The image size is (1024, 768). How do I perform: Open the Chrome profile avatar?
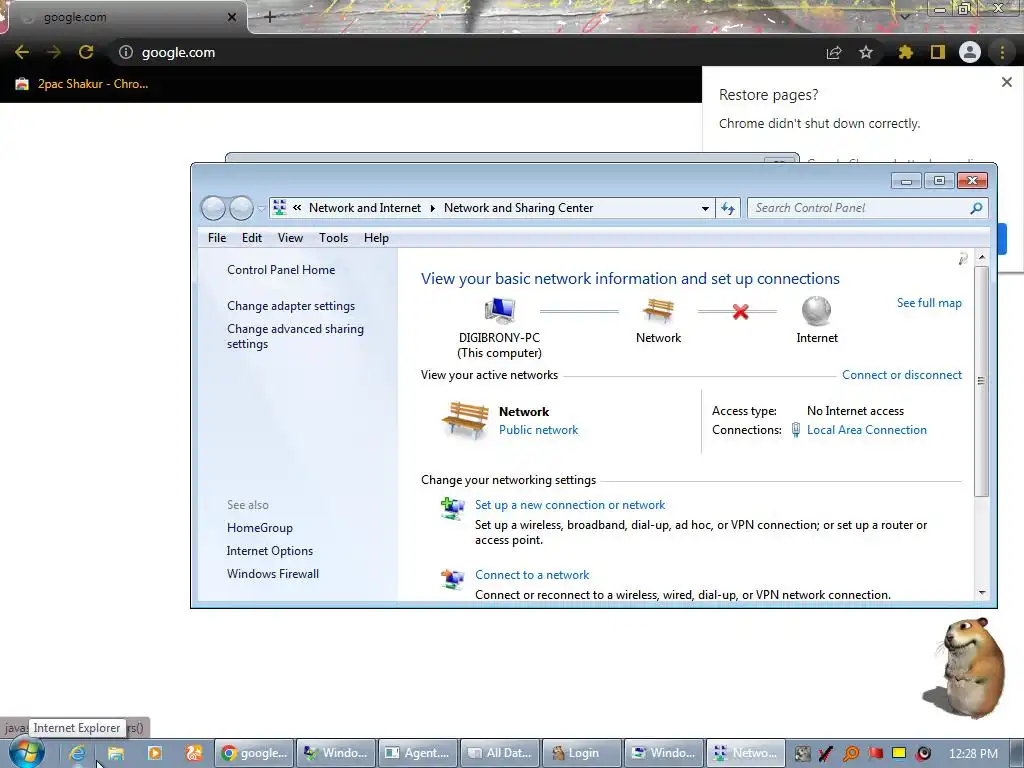(970, 52)
